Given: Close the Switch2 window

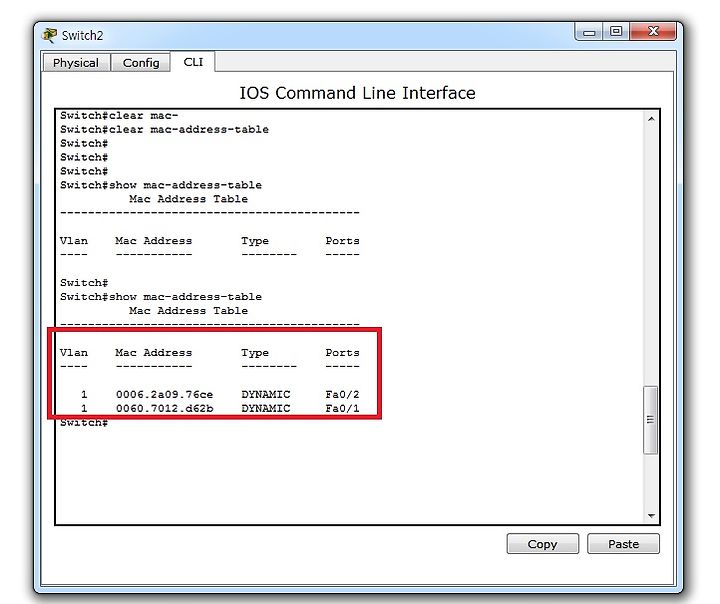Looking at the screenshot, I should (x=653, y=31).
